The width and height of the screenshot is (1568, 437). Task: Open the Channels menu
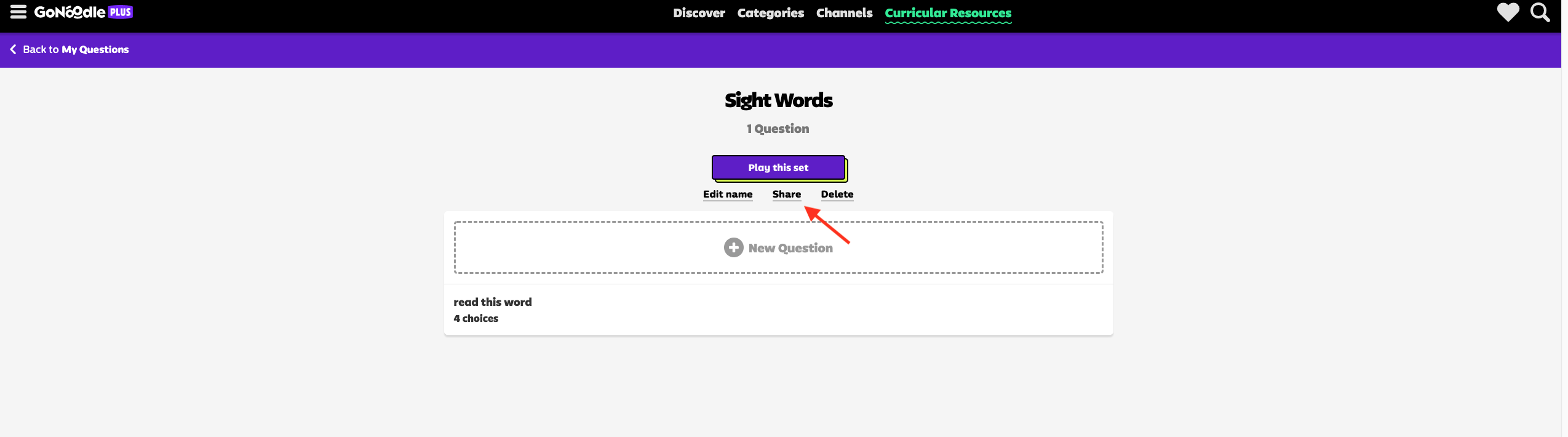(x=844, y=13)
